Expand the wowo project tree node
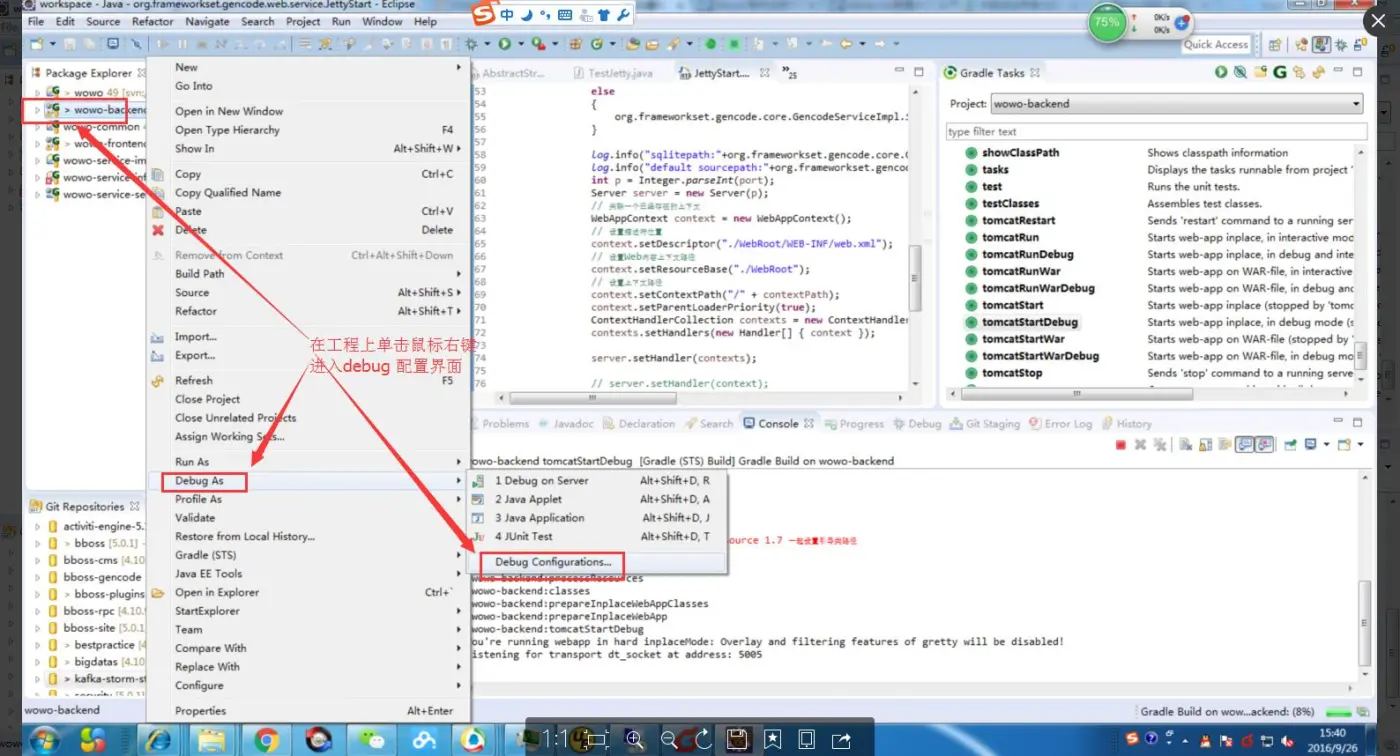The width and height of the screenshot is (1400, 756). [38, 92]
